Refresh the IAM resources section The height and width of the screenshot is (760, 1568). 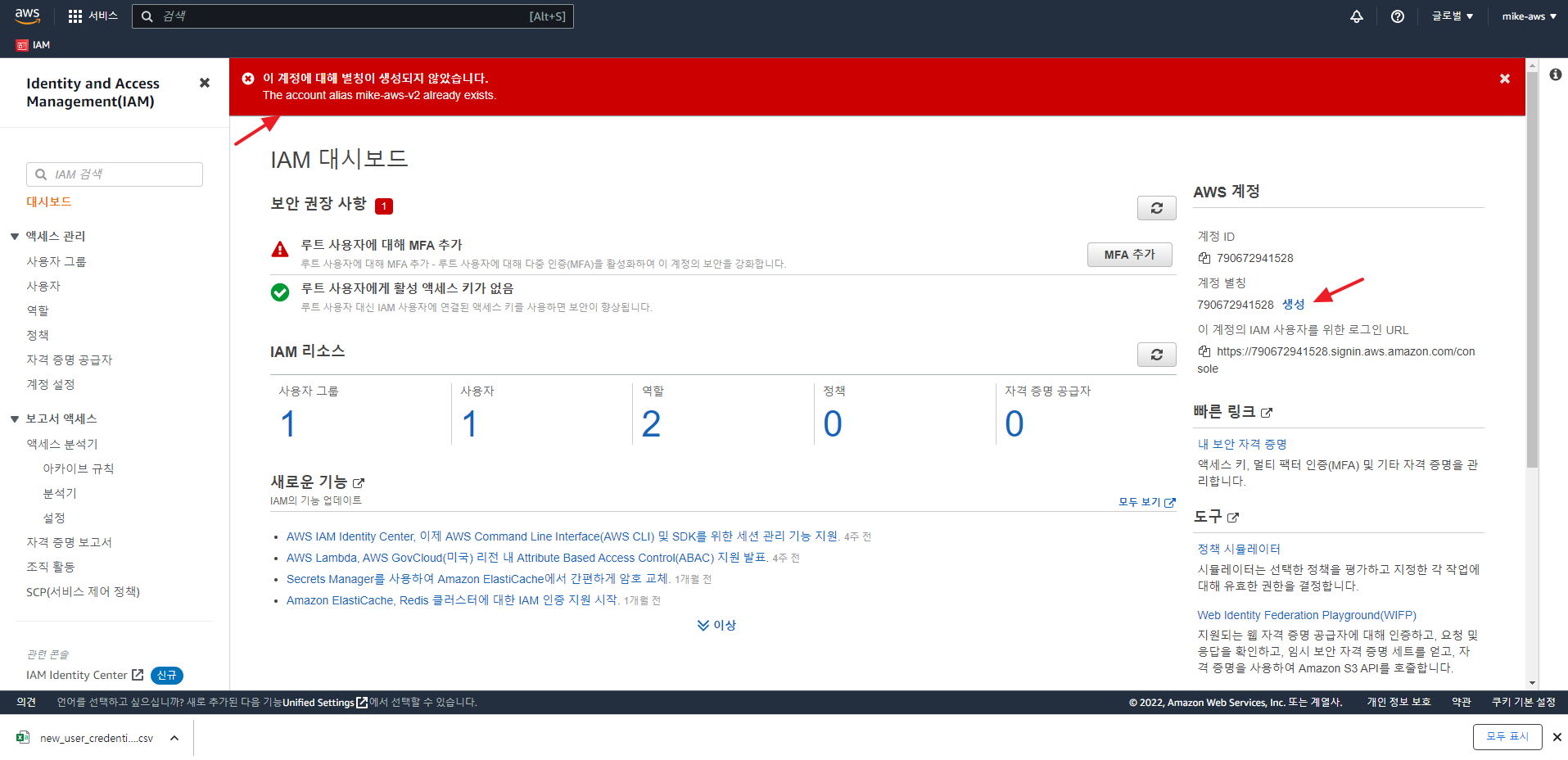coord(1156,355)
